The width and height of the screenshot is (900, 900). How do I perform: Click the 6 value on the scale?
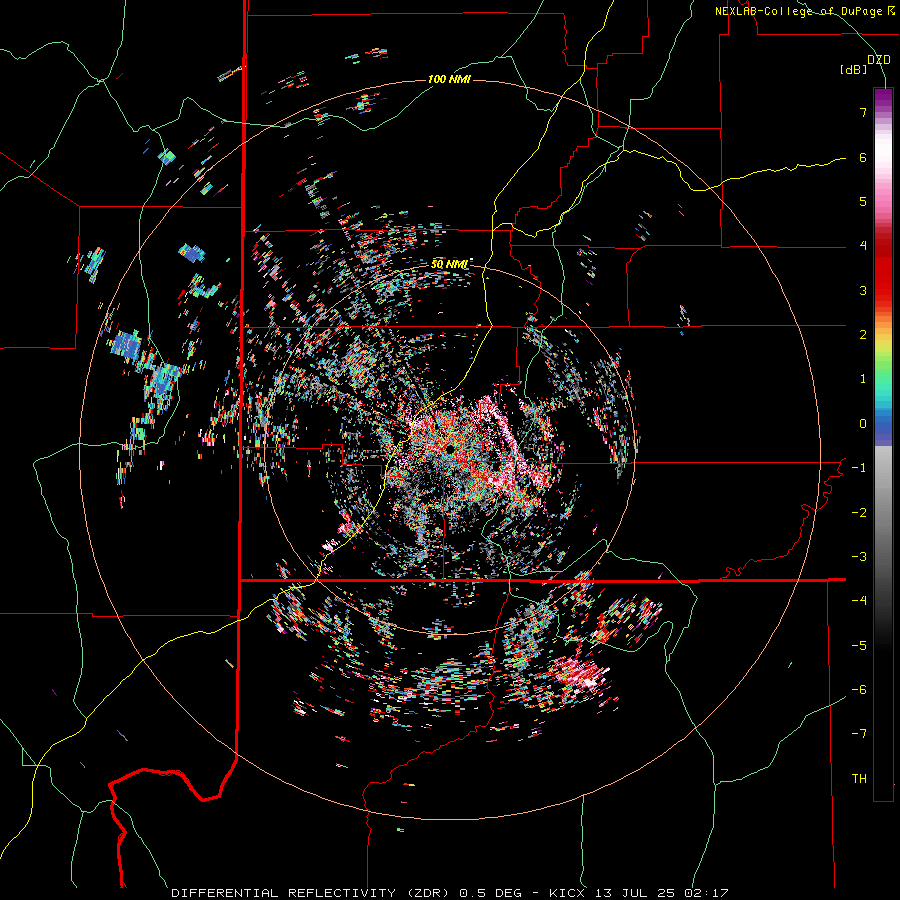click(863, 157)
